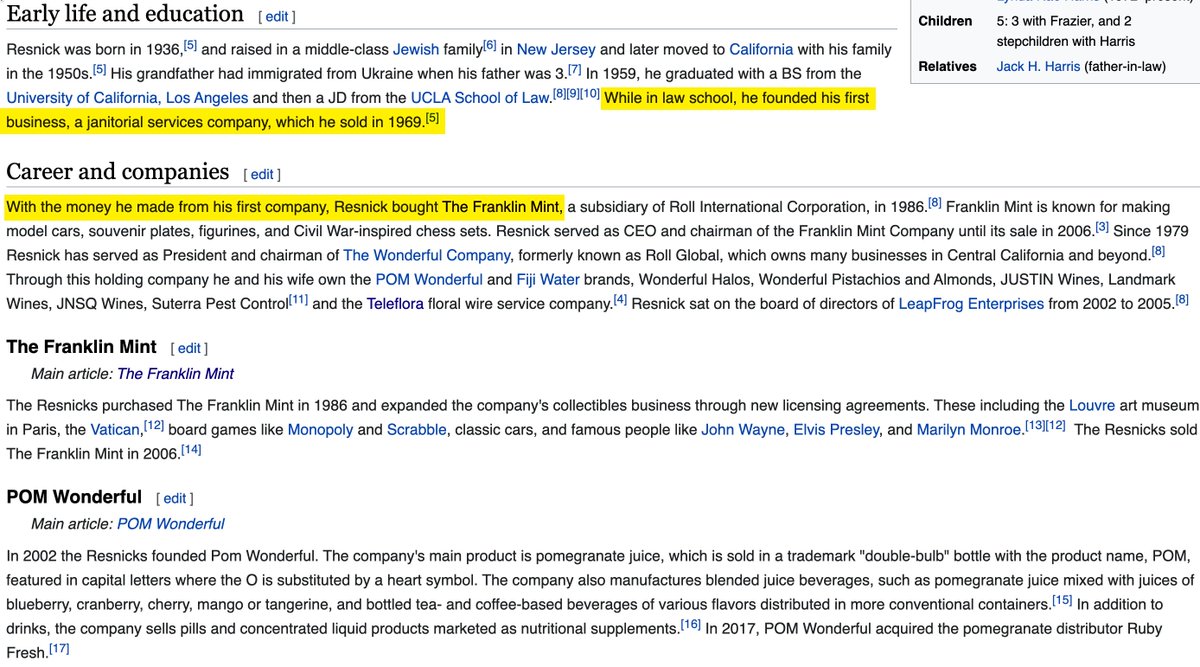Open citation [6] after Jewish family

(490, 45)
